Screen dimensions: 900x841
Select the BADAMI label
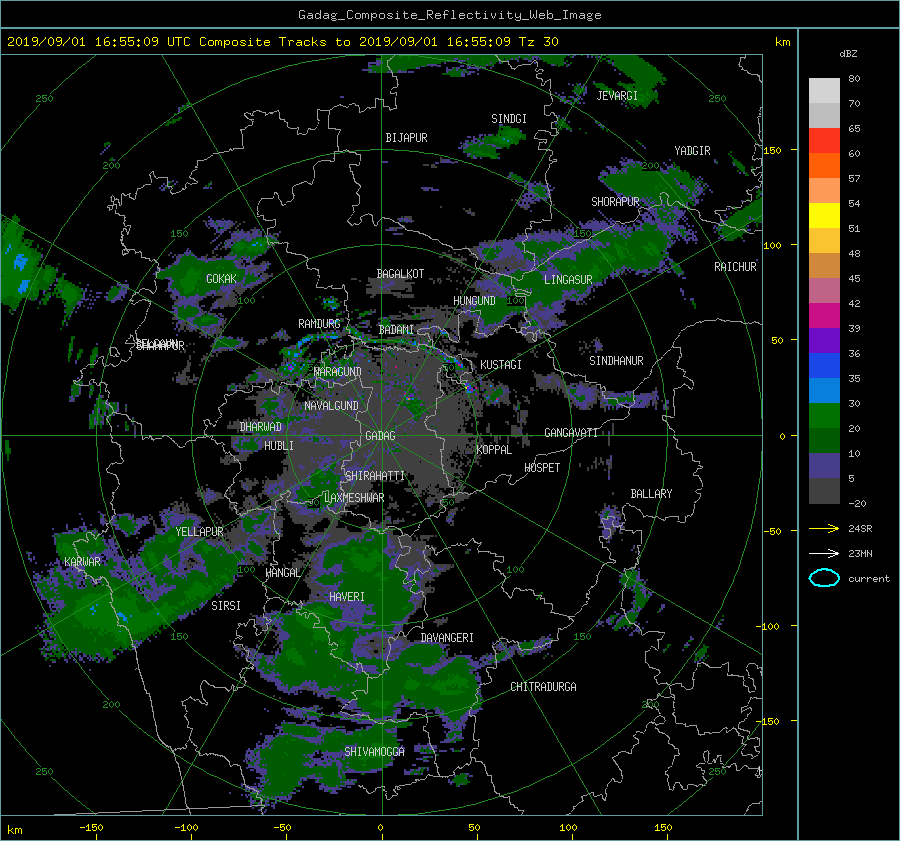(396, 330)
